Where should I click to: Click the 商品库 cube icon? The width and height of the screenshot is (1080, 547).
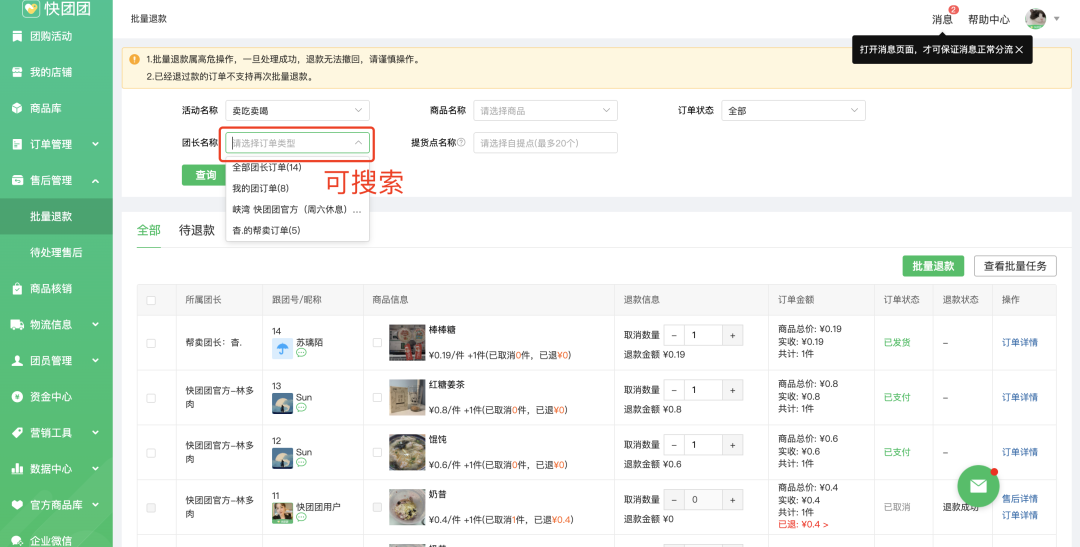pos(17,108)
